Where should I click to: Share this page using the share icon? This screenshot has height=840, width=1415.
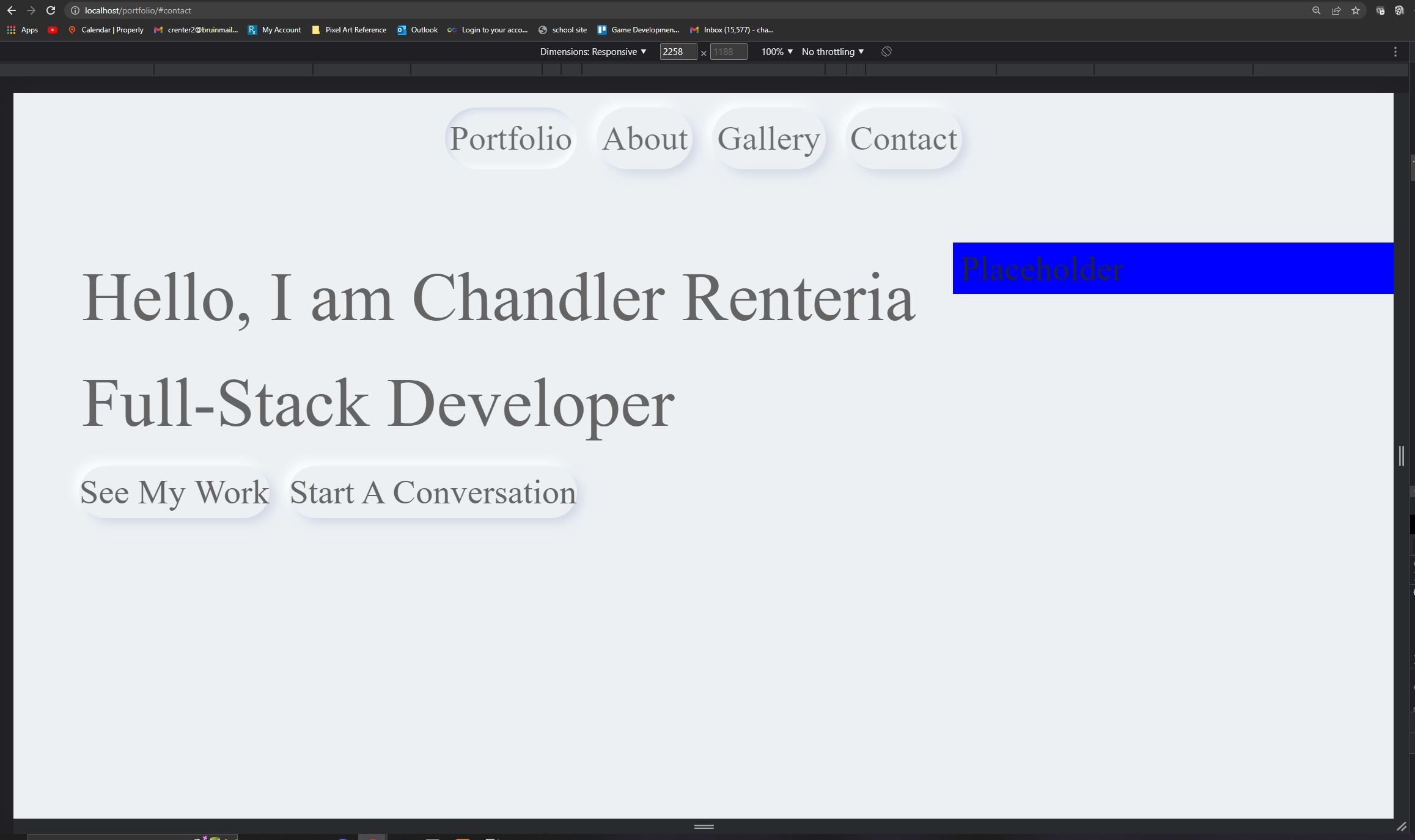coord(1336,10)
